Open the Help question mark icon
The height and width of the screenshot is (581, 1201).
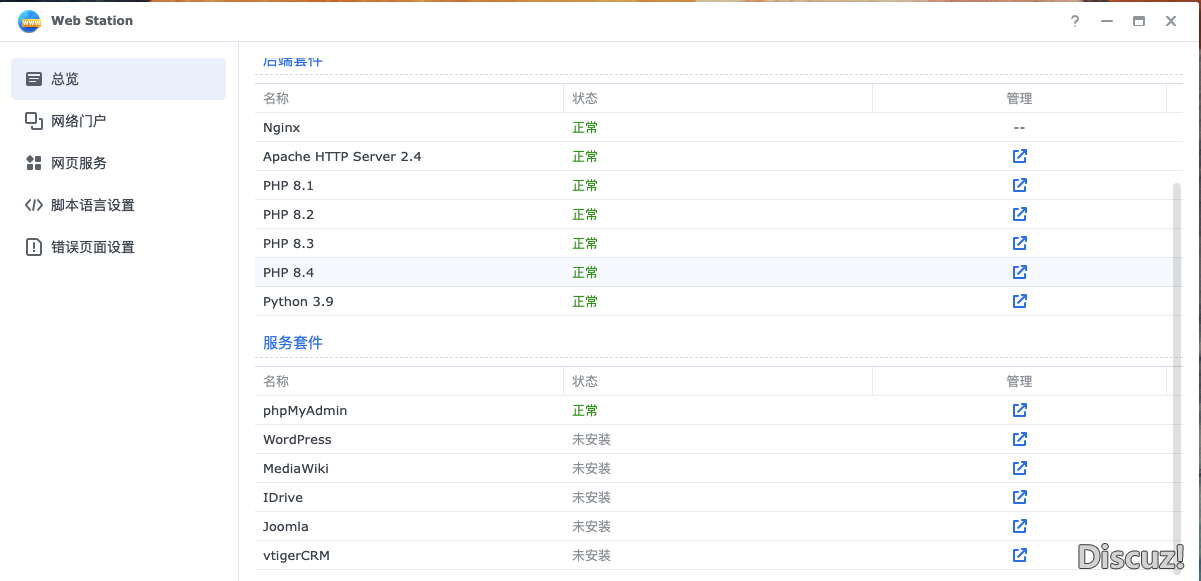(x=1075, y=21)
